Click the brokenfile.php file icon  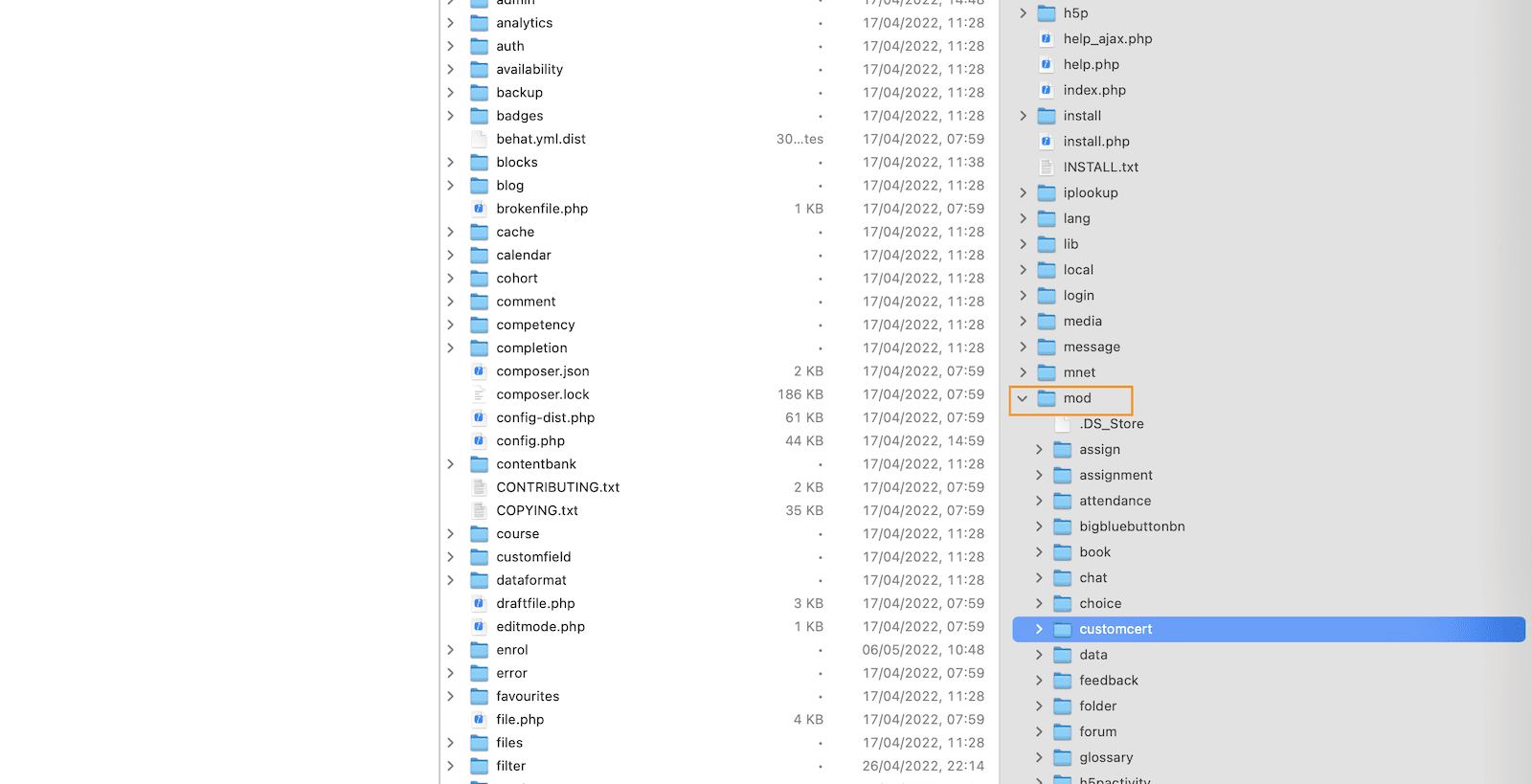[479, 209]
